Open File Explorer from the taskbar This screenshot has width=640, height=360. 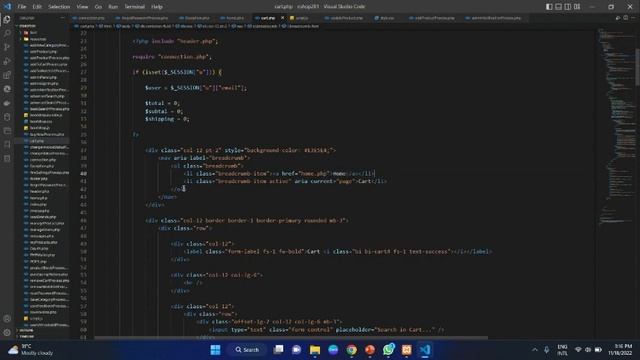tap(315, 350)
